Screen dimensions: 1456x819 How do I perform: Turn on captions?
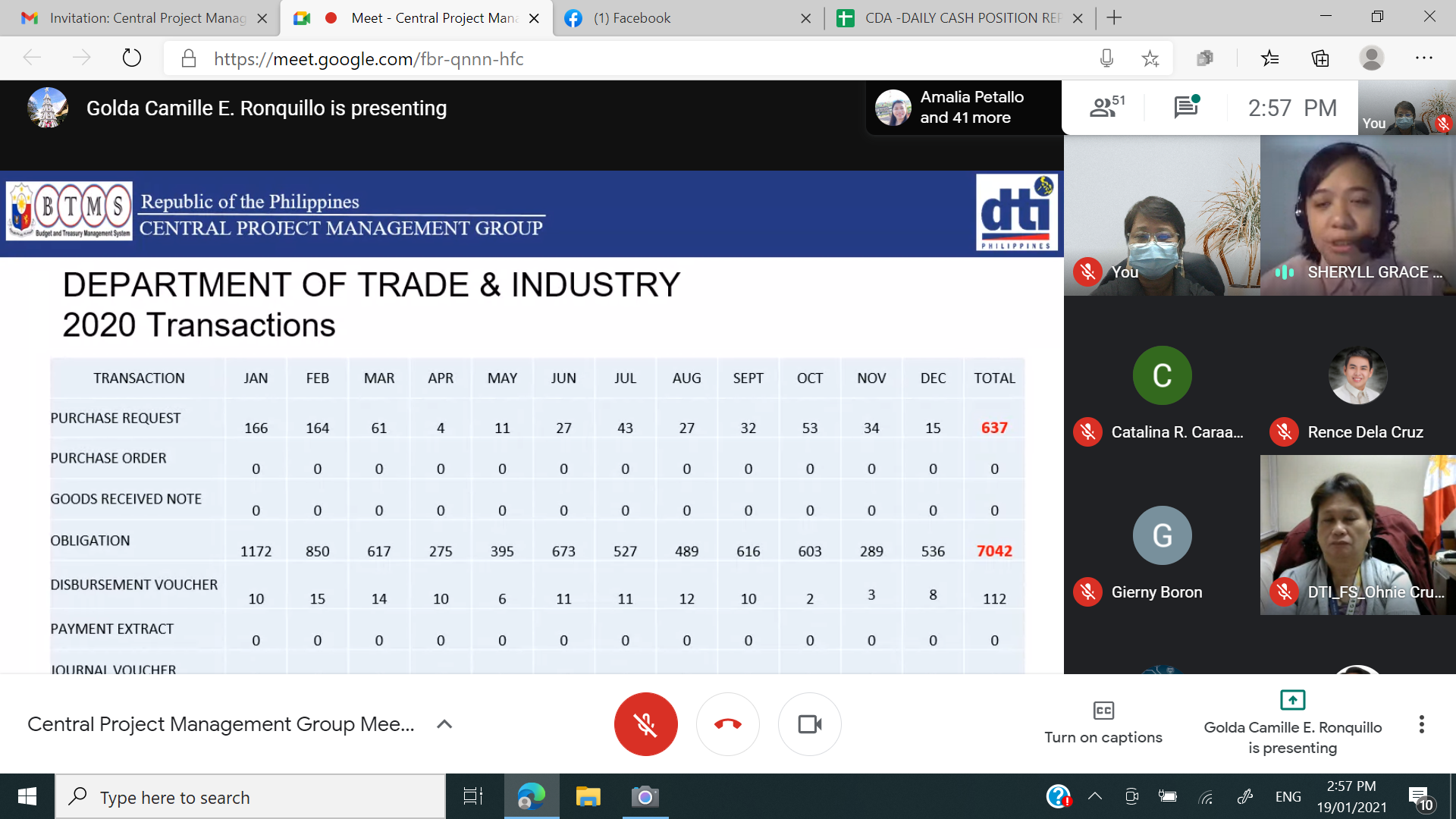[x=1103, y=723]
